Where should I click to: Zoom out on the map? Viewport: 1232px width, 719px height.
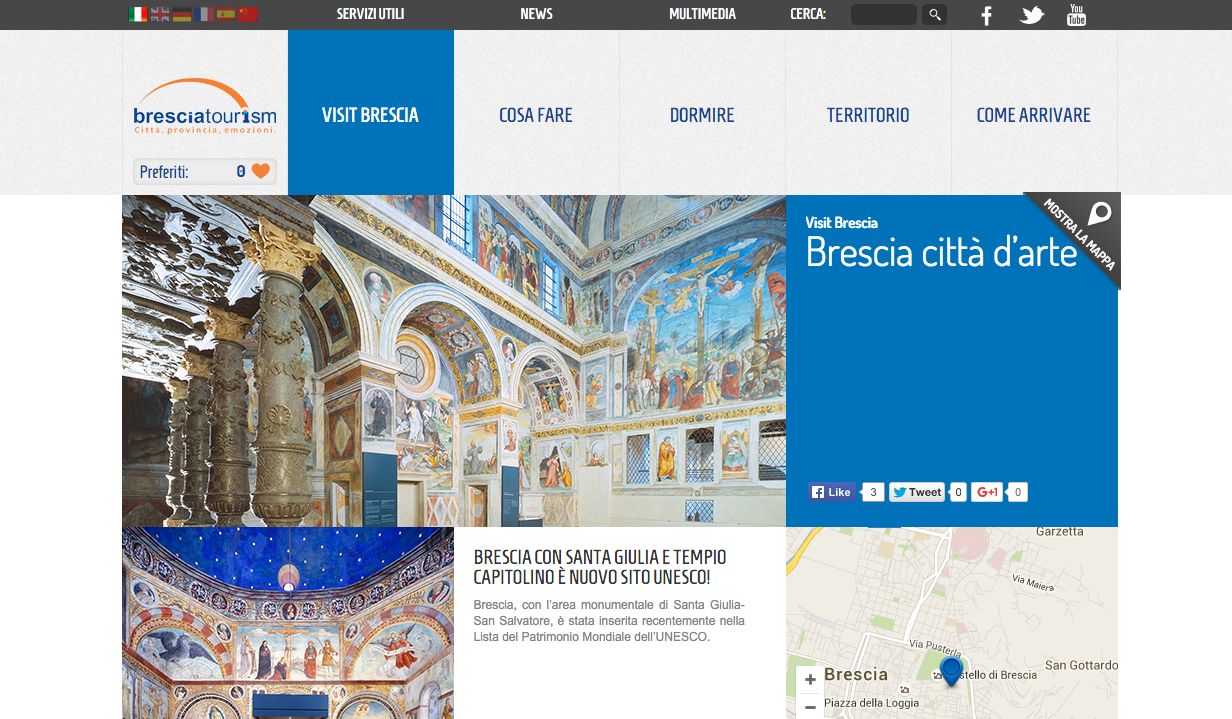tap(810, 706)
